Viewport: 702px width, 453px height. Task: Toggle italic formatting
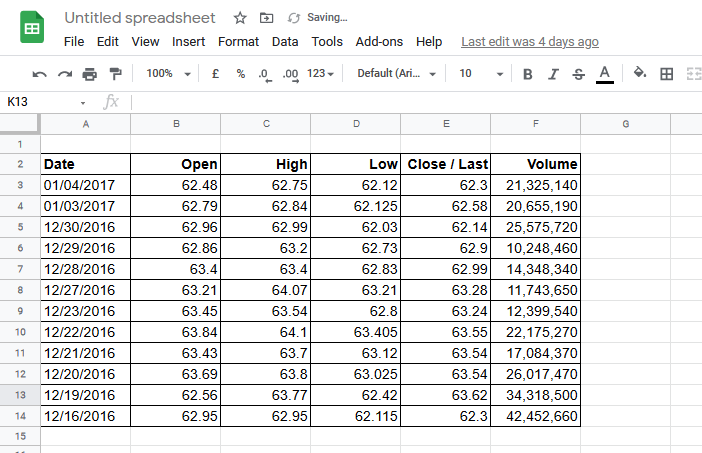[553, 74]
